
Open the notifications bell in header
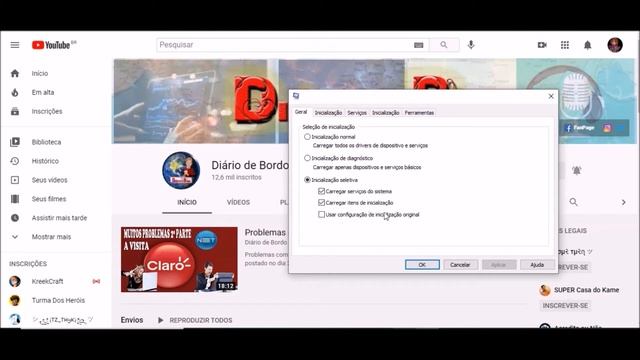[587, 45]
